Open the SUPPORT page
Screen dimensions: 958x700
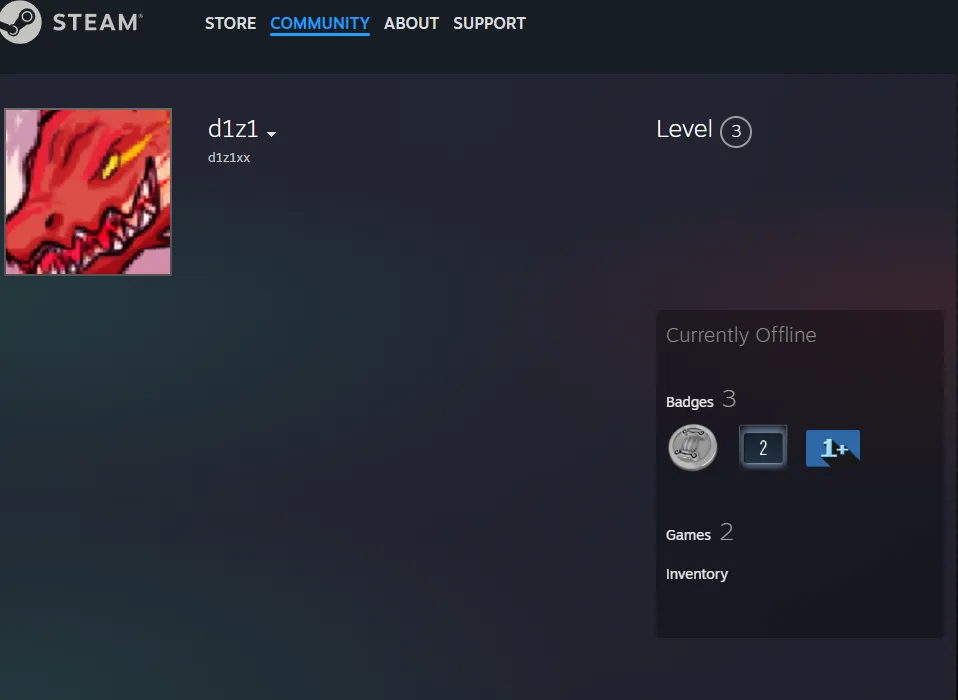[x=489, y=23]
